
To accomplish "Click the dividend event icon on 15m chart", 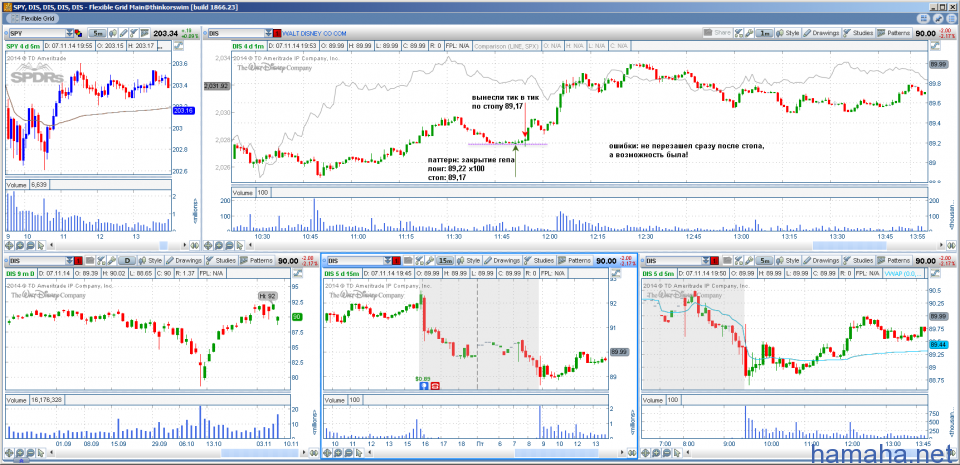I will point(423,386).
